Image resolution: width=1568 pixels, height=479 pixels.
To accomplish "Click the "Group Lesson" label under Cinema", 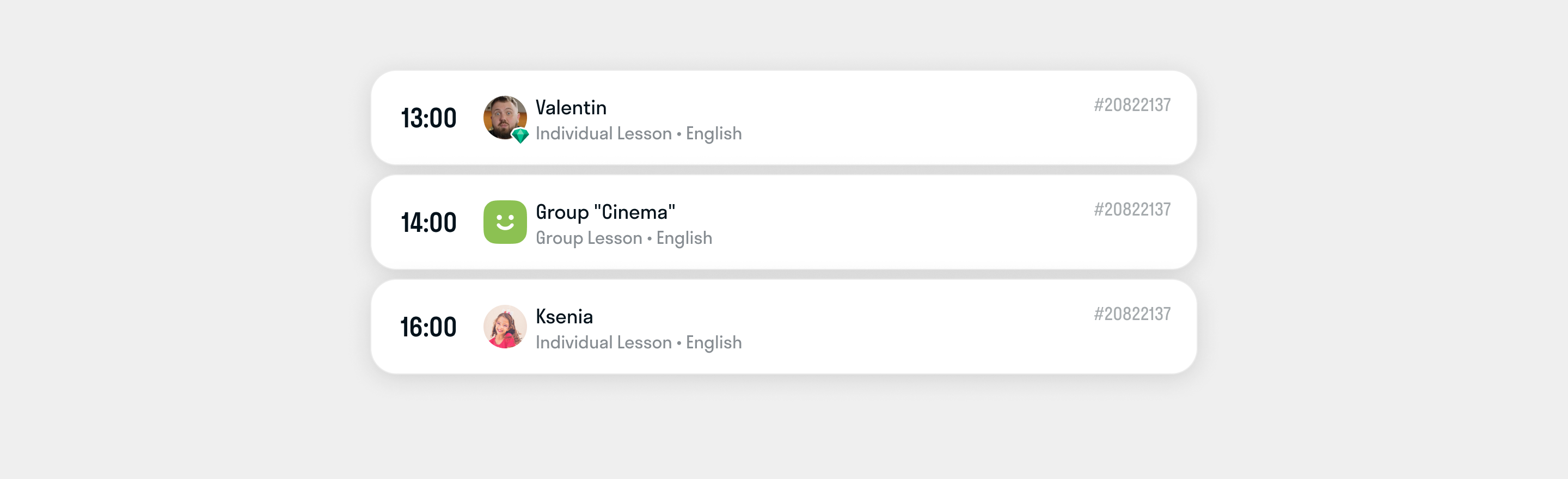I will (589, 238).
